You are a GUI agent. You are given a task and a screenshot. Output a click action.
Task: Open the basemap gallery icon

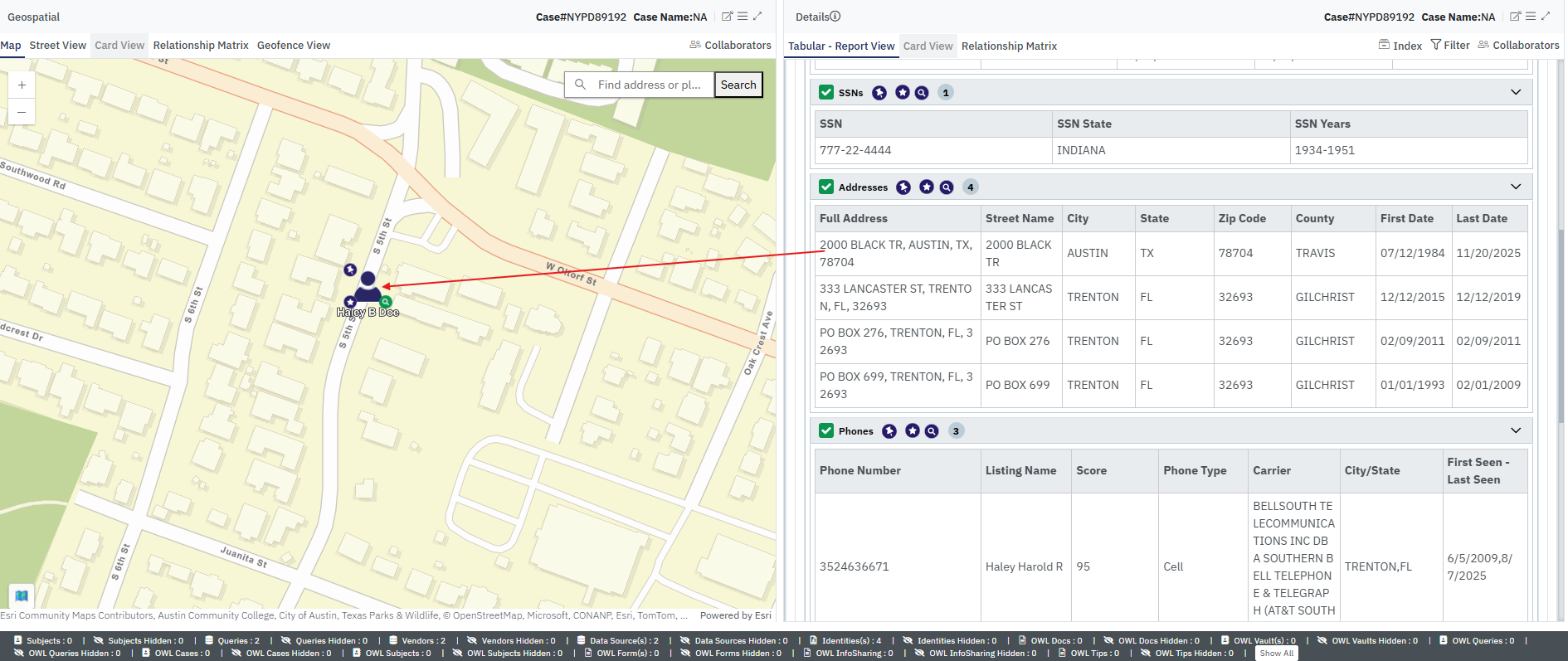(x=22, y=595)
